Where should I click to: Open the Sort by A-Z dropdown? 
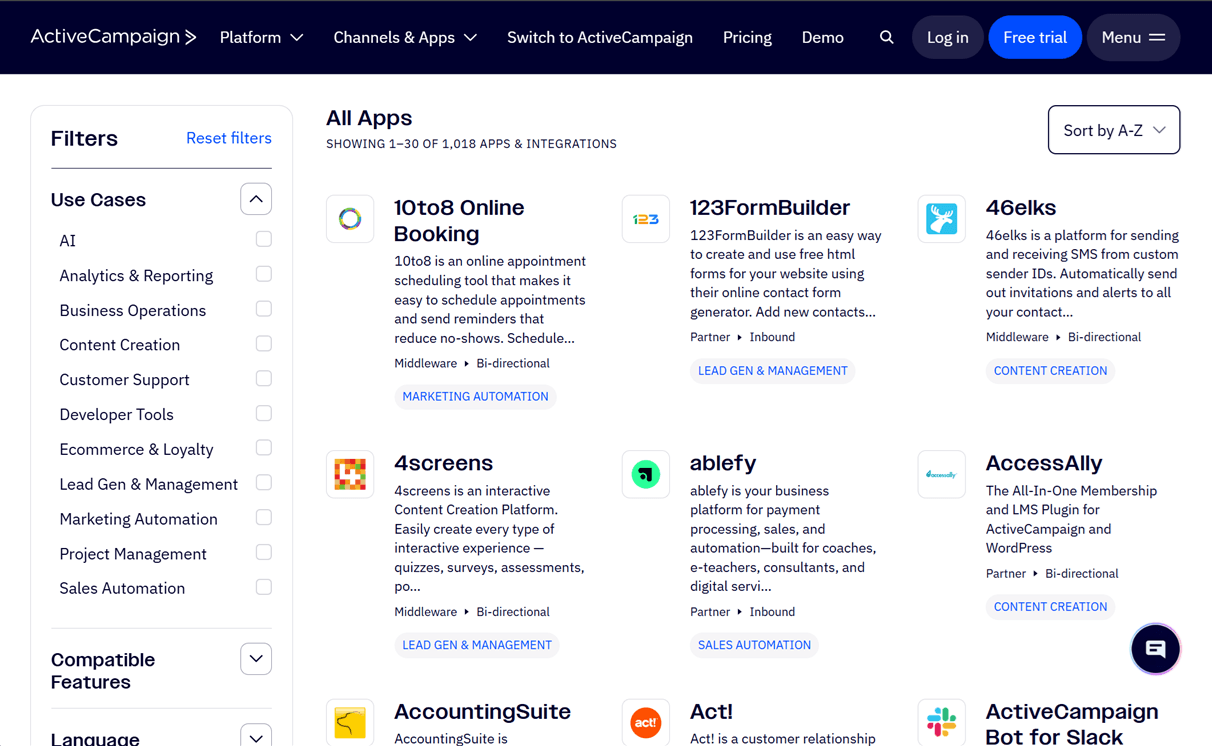1114,130
